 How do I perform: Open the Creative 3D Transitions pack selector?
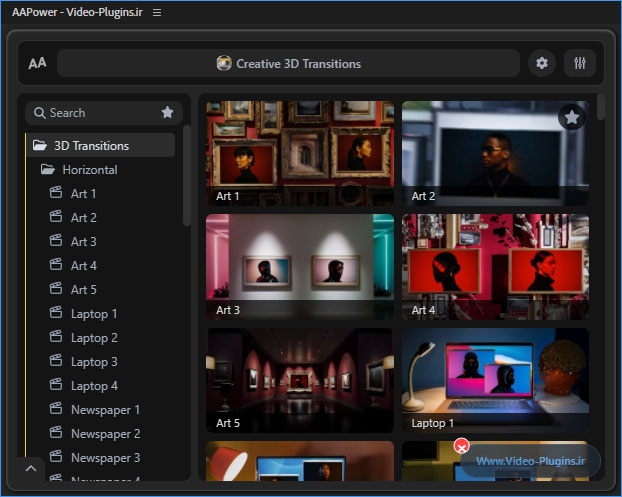[288, 63]
